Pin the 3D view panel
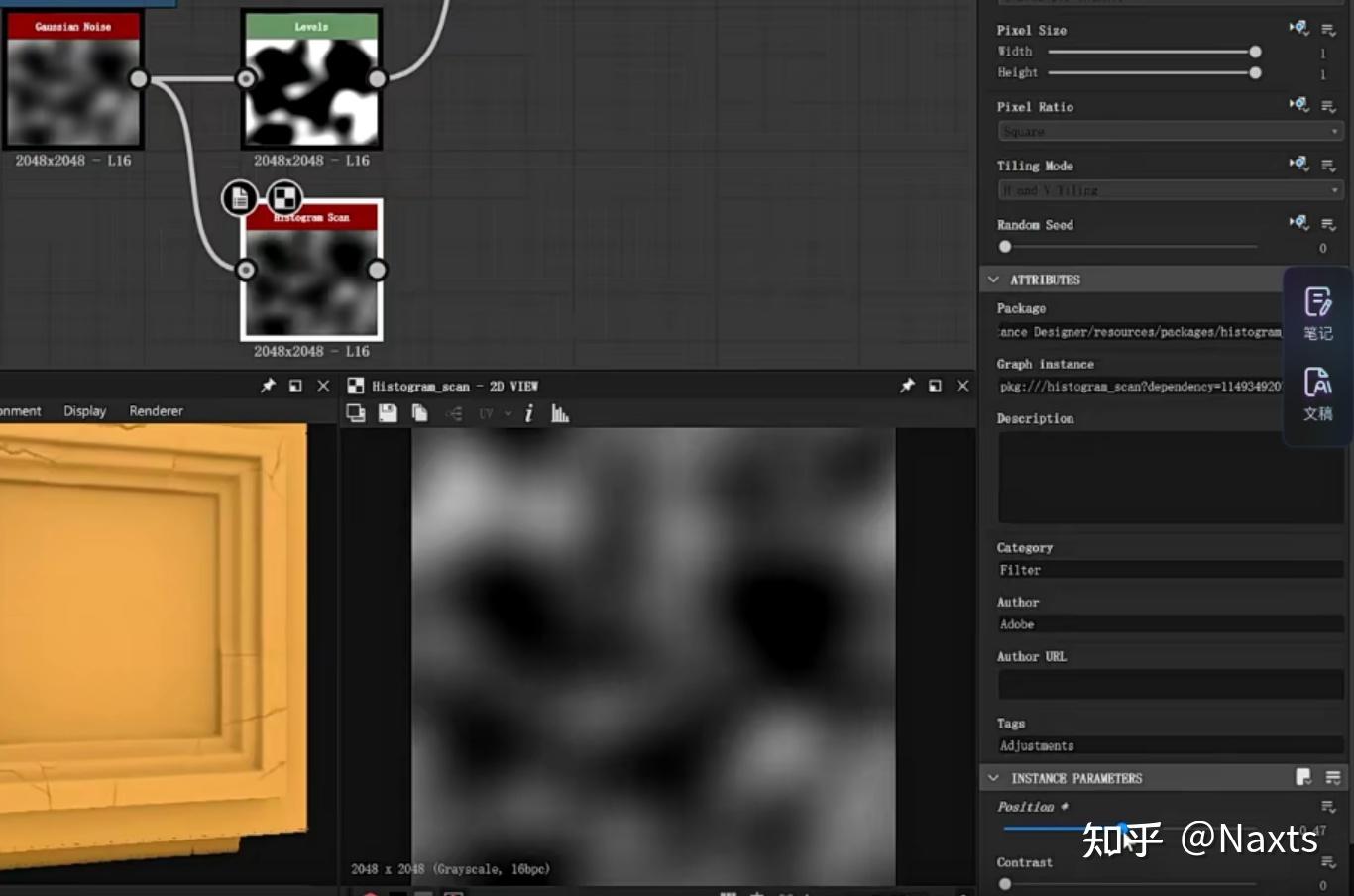Viewport: 1354px width, 896px height. 268,386
